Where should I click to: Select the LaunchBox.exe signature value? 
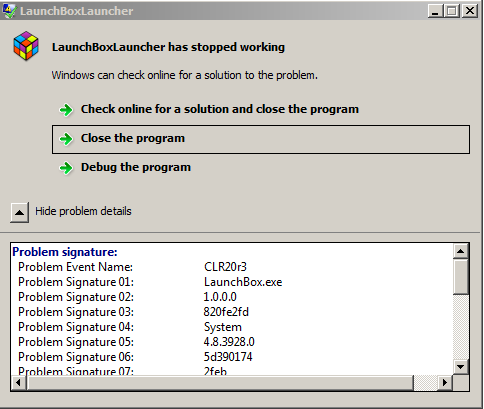pos(243,282)
